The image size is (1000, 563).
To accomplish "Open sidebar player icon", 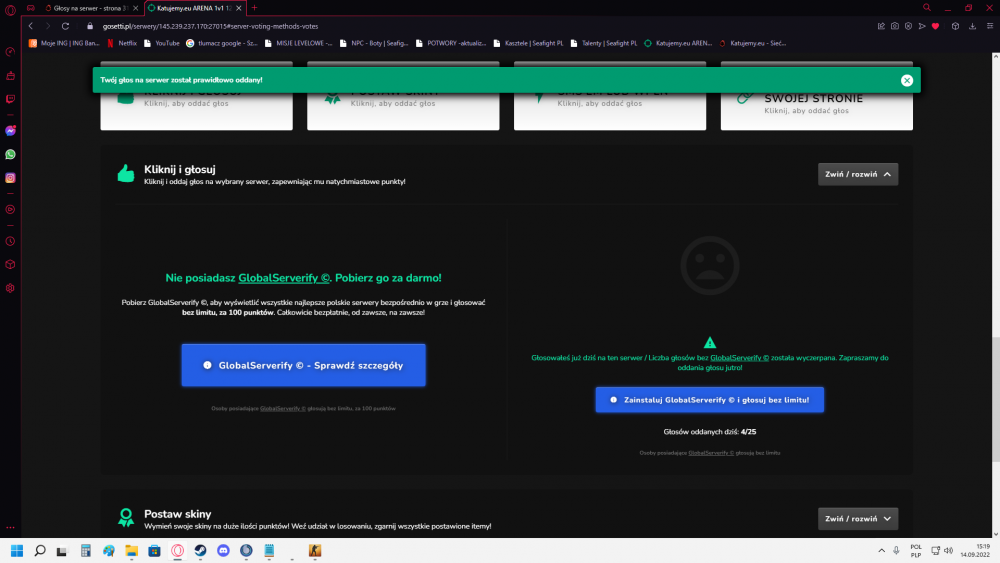I will click(x=10, y=209).
